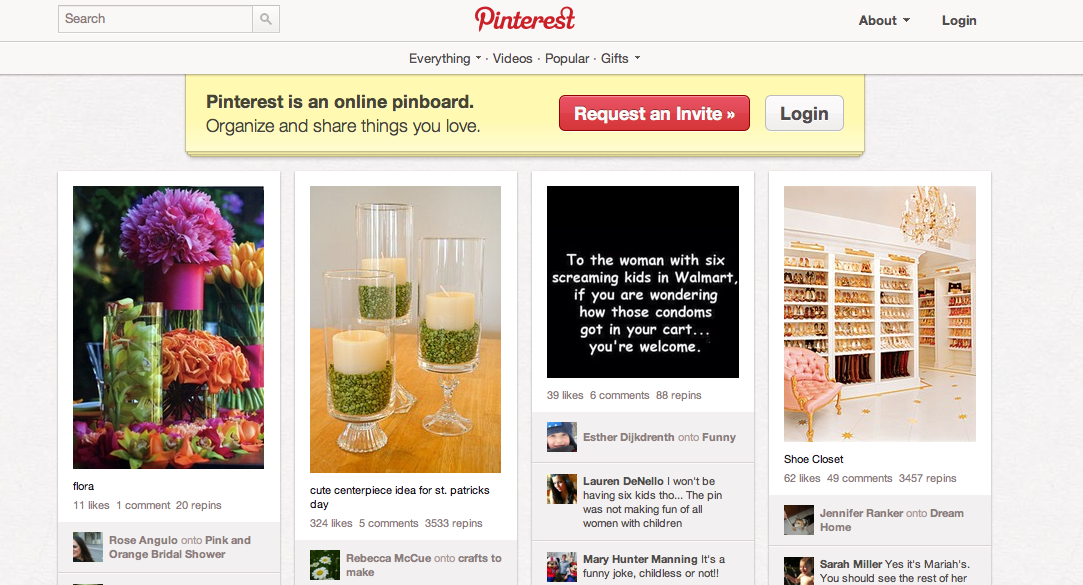Open the Gifts dropdown menu
This screenshot has width=1083, height=585.
point(620,59)
